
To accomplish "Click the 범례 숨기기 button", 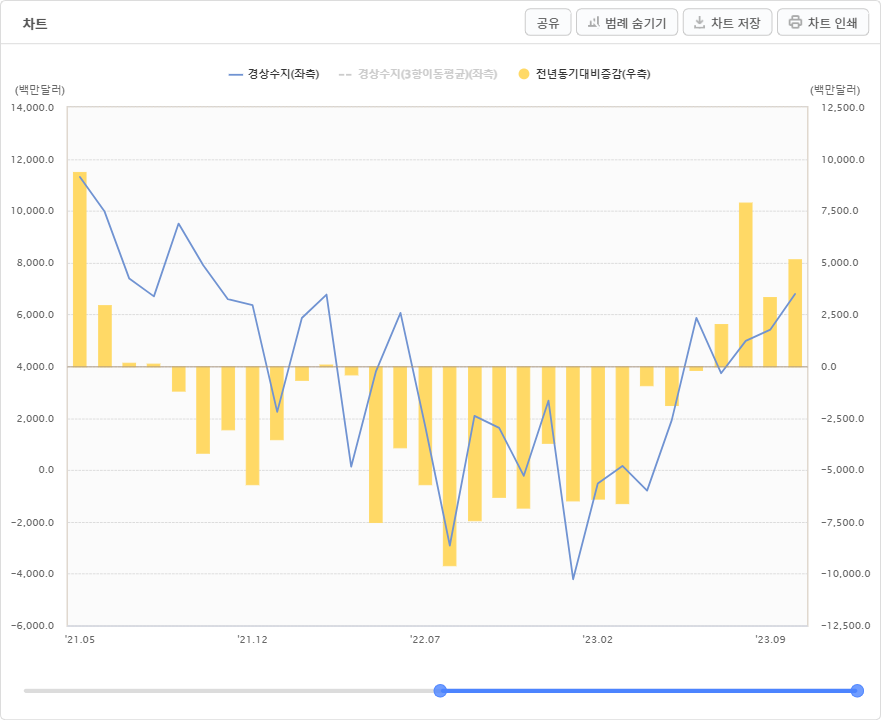I will [x=627, y=22].
